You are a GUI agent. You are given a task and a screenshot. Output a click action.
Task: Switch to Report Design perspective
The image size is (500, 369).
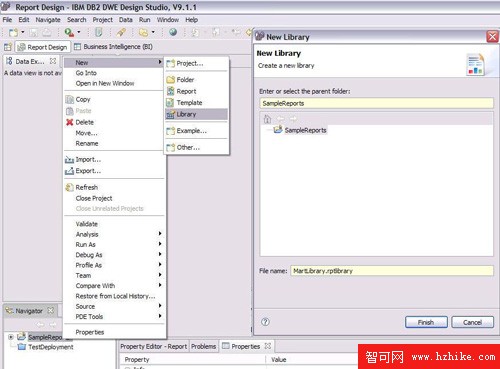click(x=42, y=47)
